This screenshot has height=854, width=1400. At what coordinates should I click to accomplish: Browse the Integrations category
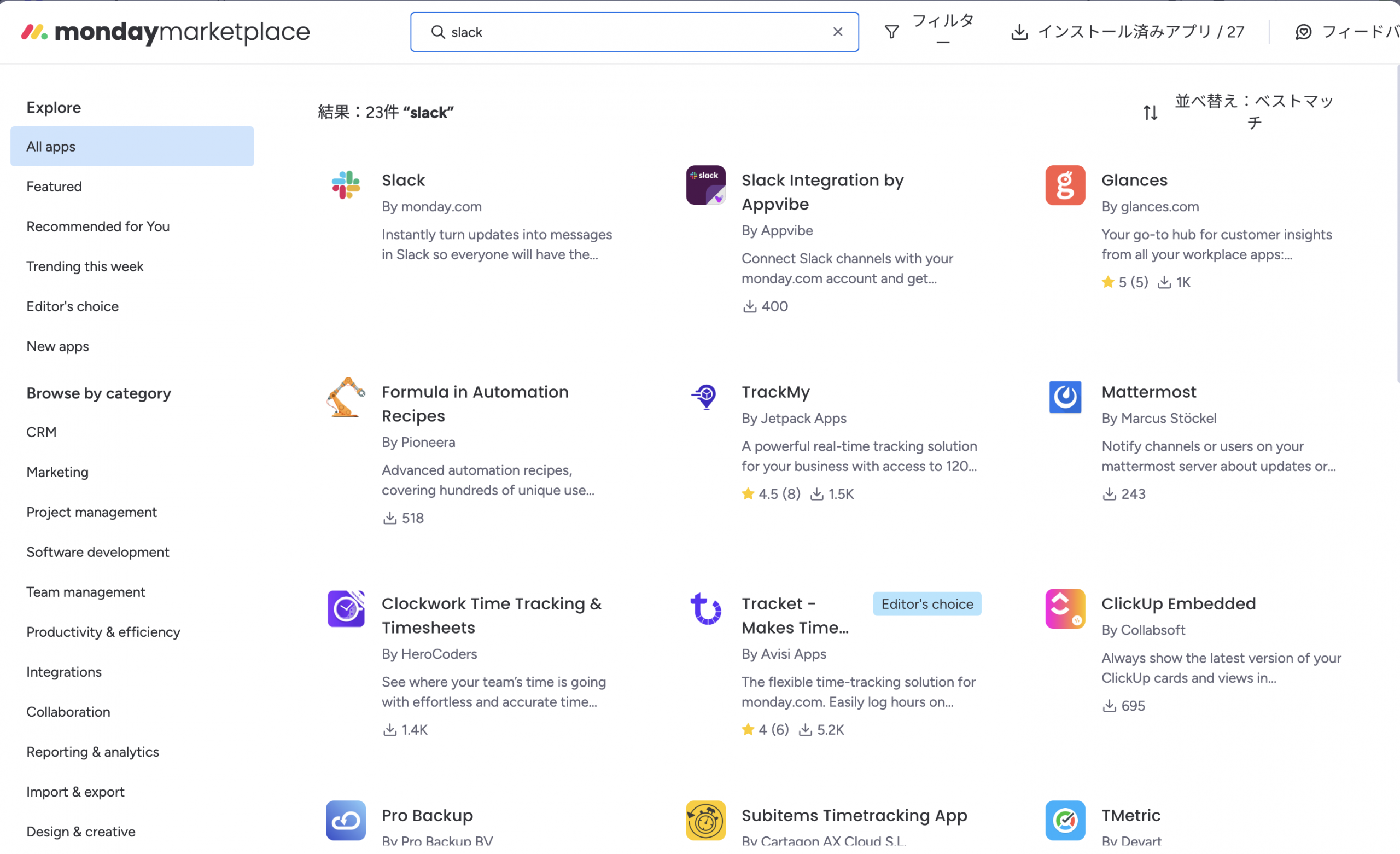coord(64,671)
